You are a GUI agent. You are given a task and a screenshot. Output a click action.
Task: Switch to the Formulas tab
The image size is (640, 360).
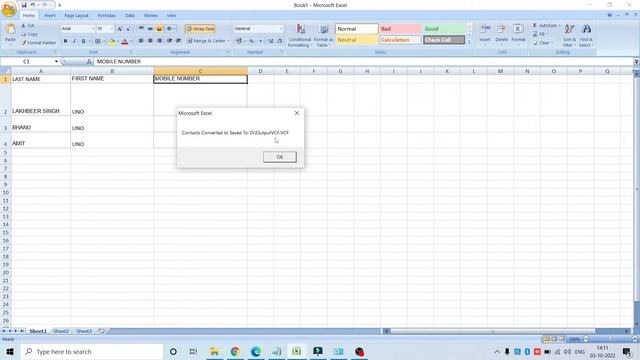tap(107, 16)
